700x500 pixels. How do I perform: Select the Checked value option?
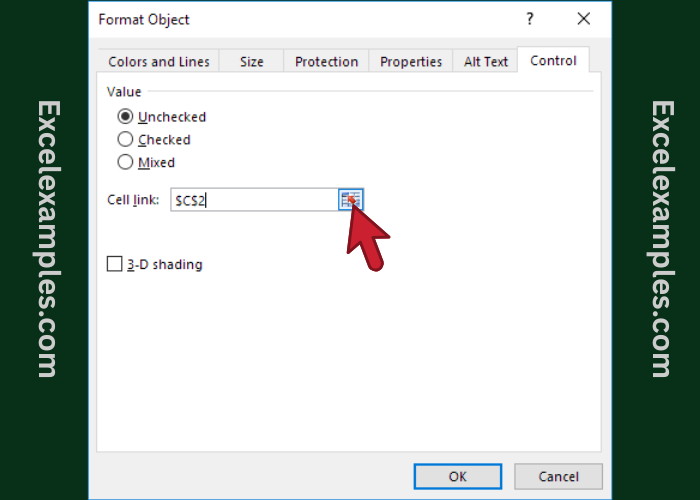(126, 140)
